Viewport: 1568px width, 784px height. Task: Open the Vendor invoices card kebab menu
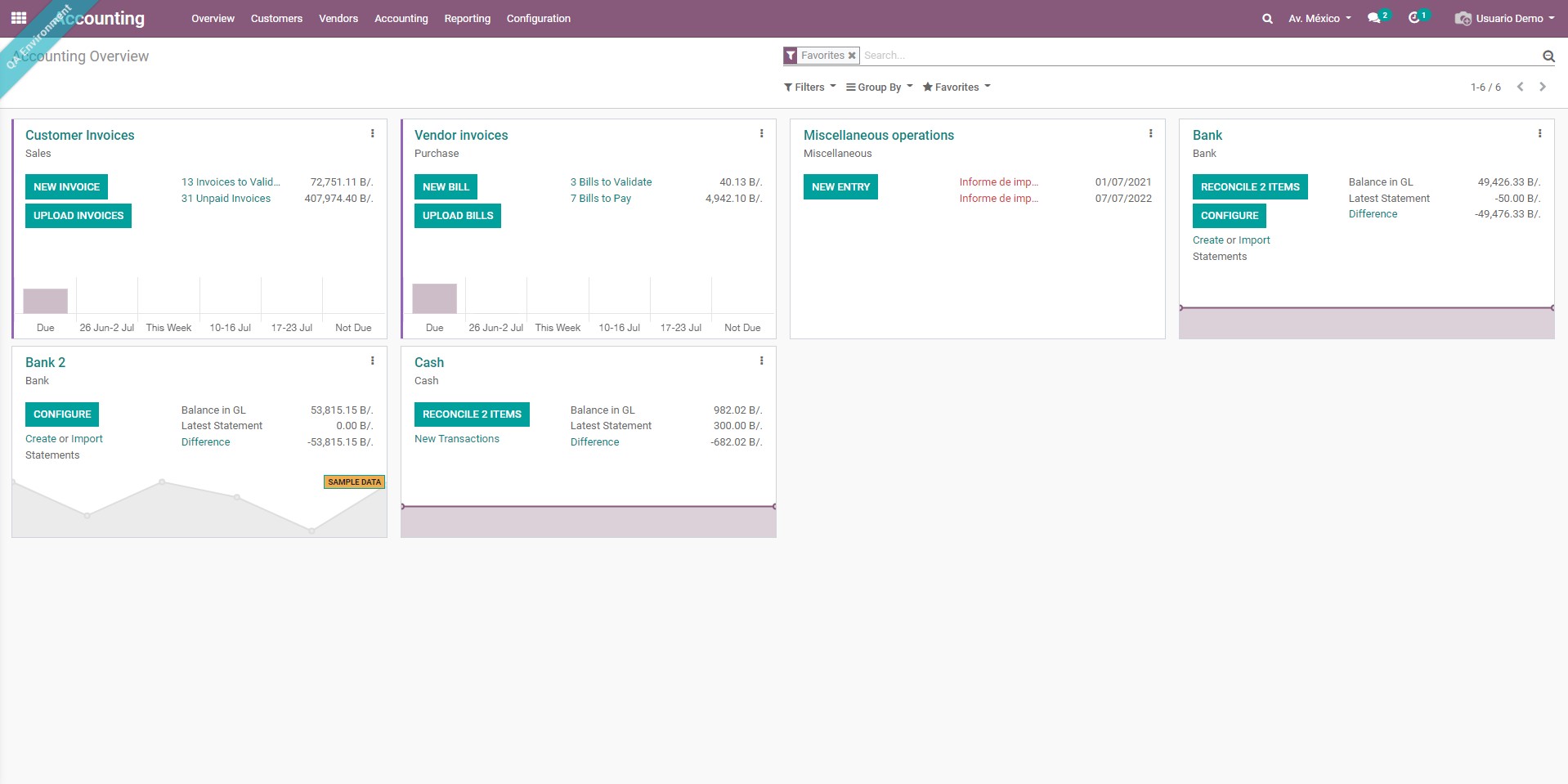pyautogui.click(x=761, y=133)
